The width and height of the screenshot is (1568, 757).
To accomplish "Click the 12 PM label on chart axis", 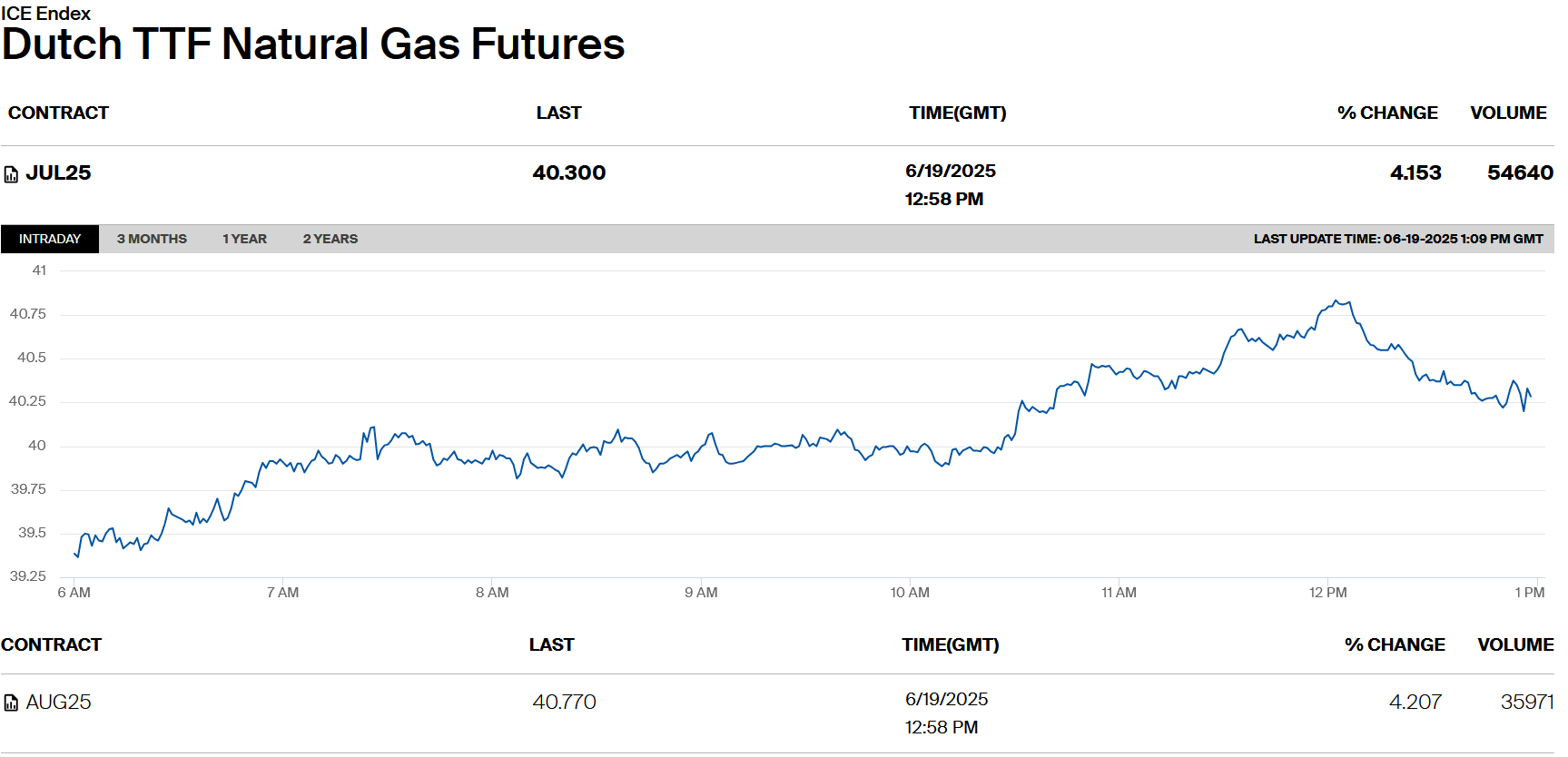I will (1327, 593).
